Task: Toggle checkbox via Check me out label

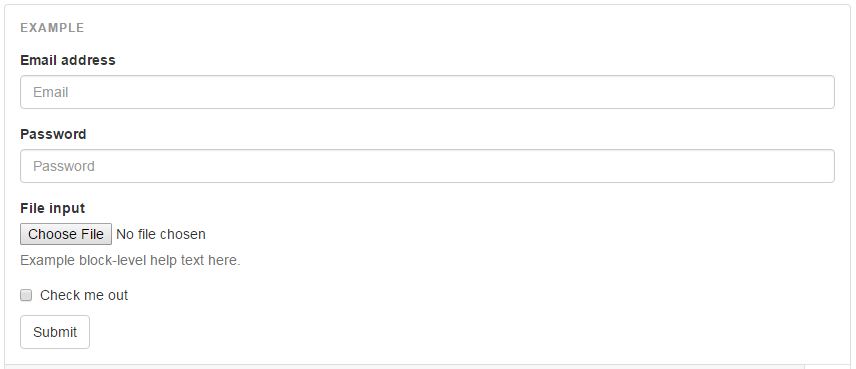Action: pyautogui.click(x=84, y=295)
